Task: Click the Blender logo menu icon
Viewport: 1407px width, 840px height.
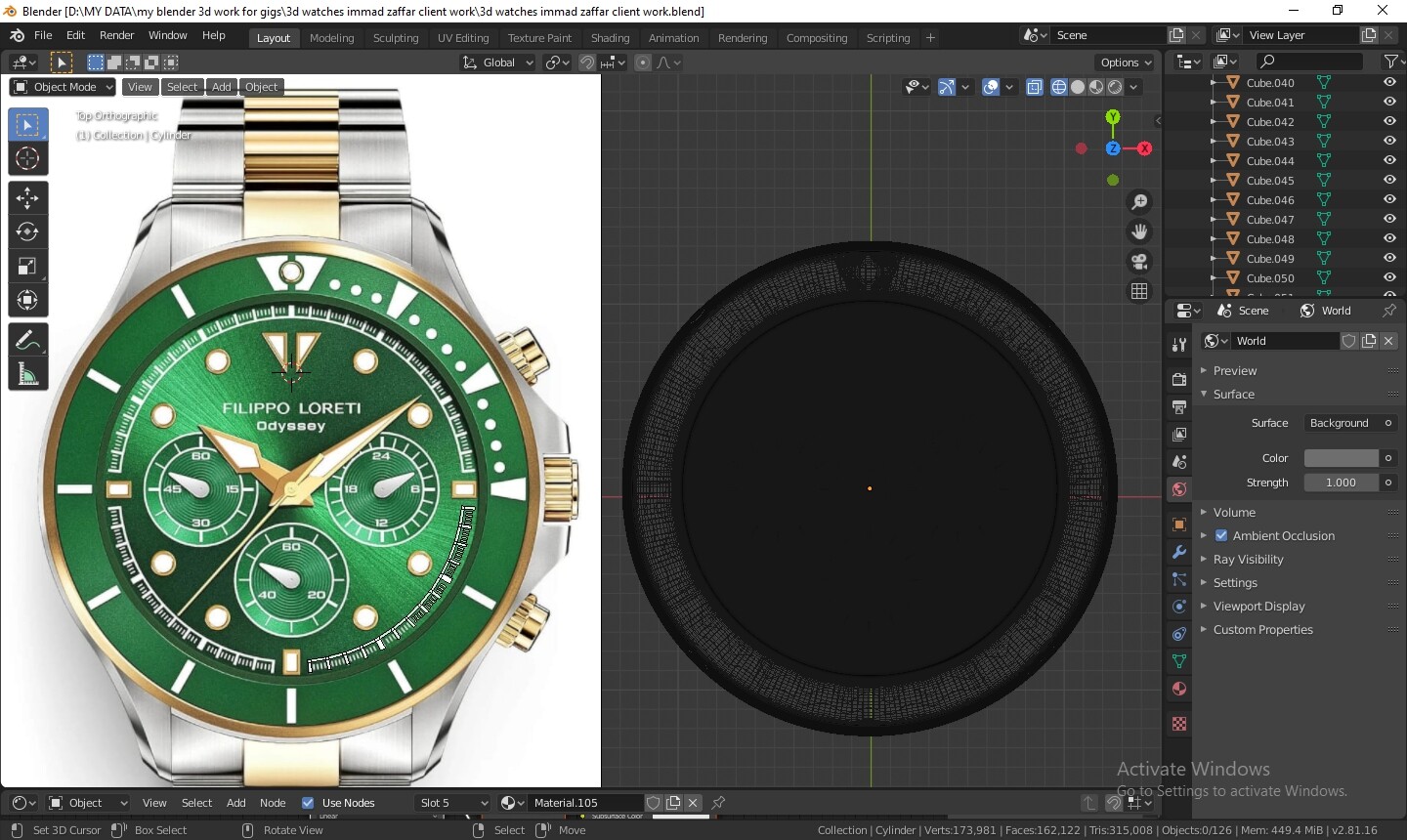Action: (17, 35)
